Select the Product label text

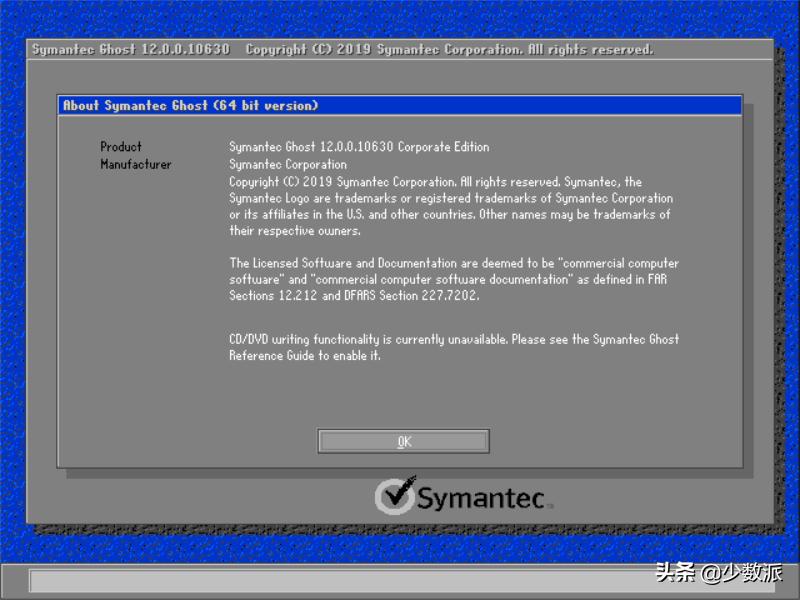pyautogui.click(x=120, y=146)
